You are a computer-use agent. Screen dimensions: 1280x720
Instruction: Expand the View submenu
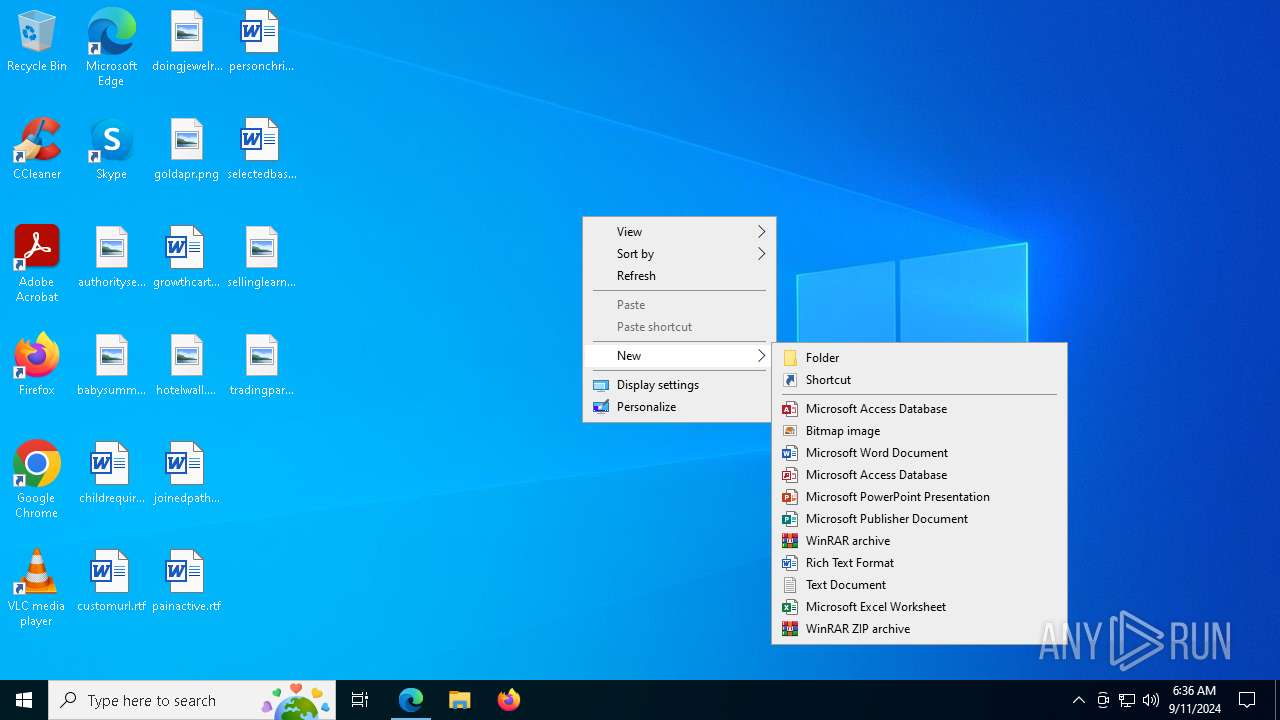[679, 232]
